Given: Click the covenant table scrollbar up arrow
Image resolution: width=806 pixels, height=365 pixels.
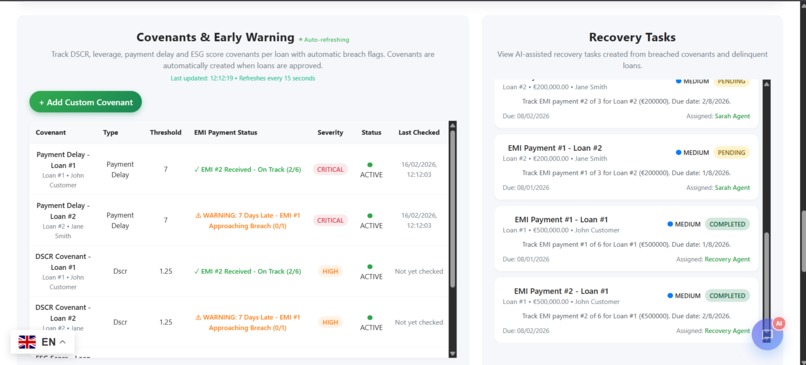Looking at the screenshot, I should (x=452, y=124).
